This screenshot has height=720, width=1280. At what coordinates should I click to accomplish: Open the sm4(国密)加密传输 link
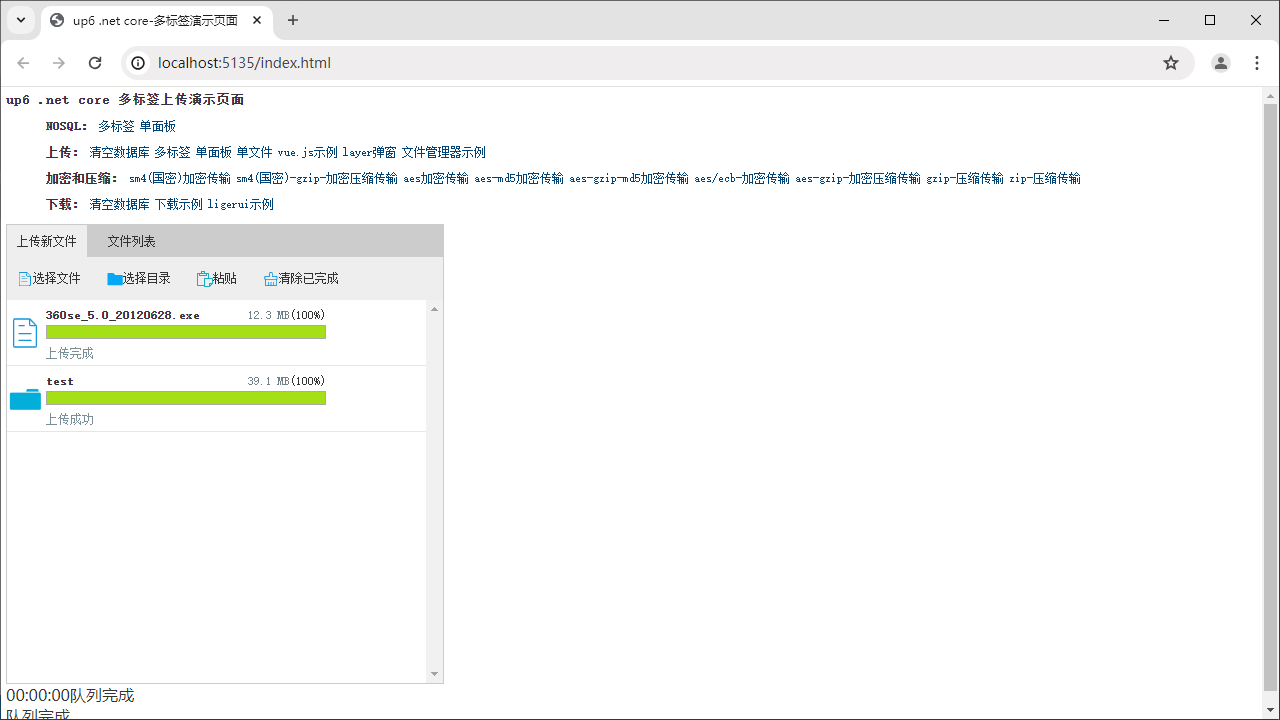click(179, 179)
